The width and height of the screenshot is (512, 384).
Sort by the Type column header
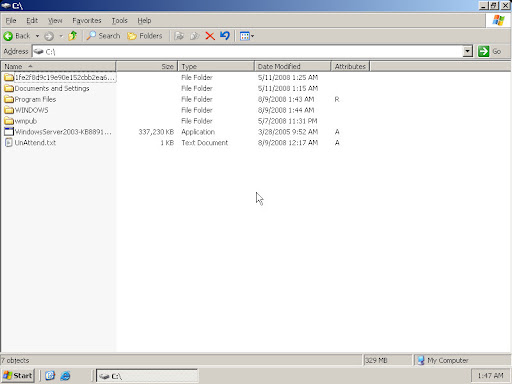point(216,66)
